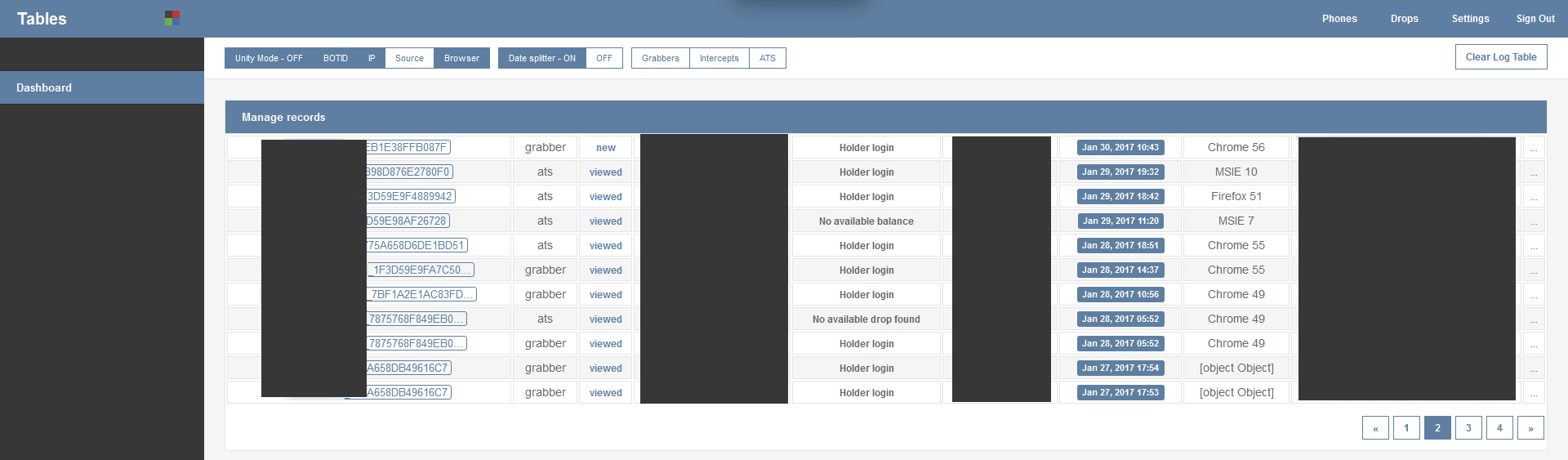Open the Settings menu item

click(x=1470, y=19)
